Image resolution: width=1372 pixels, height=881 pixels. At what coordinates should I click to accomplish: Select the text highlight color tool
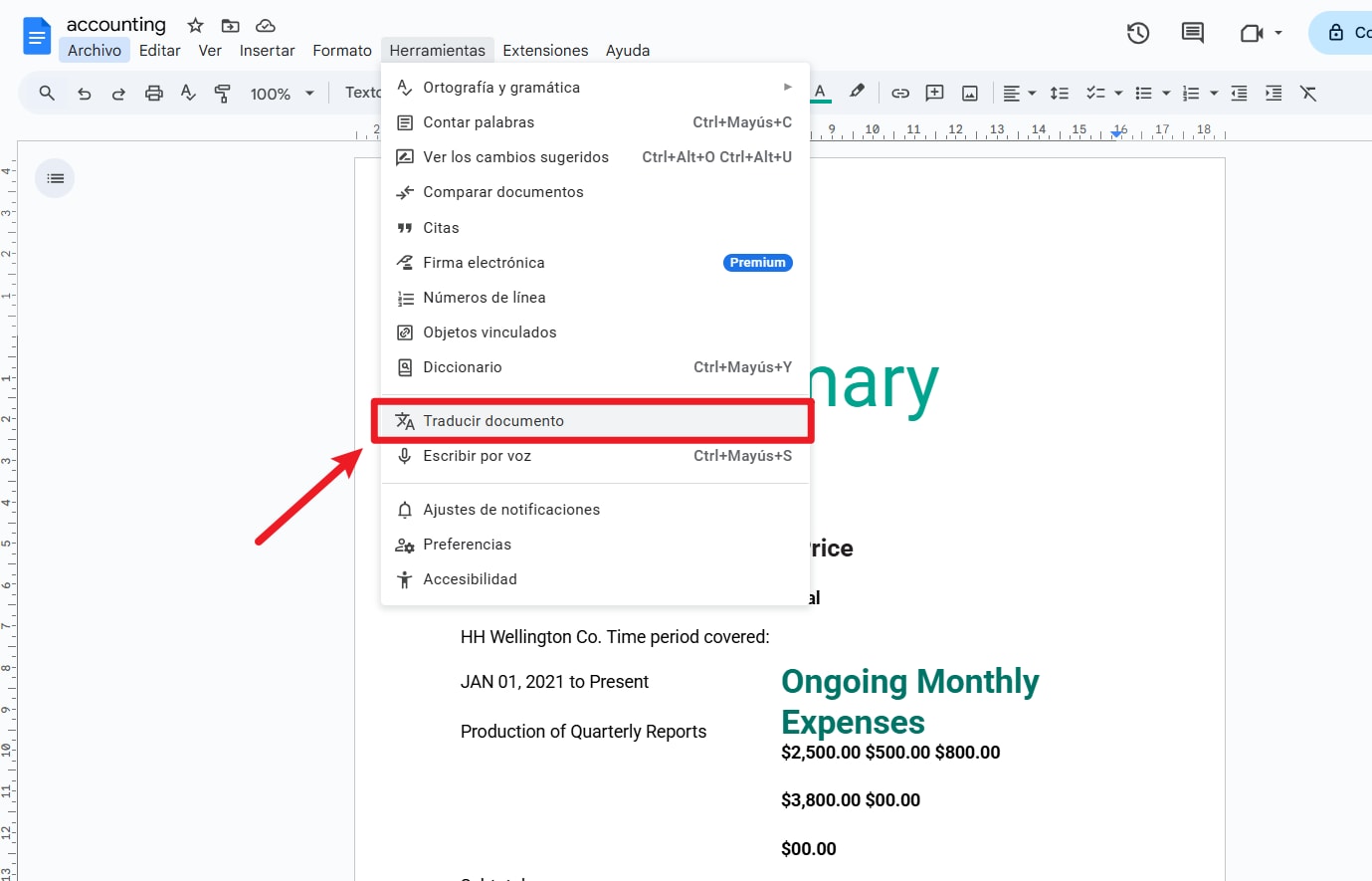857,93
